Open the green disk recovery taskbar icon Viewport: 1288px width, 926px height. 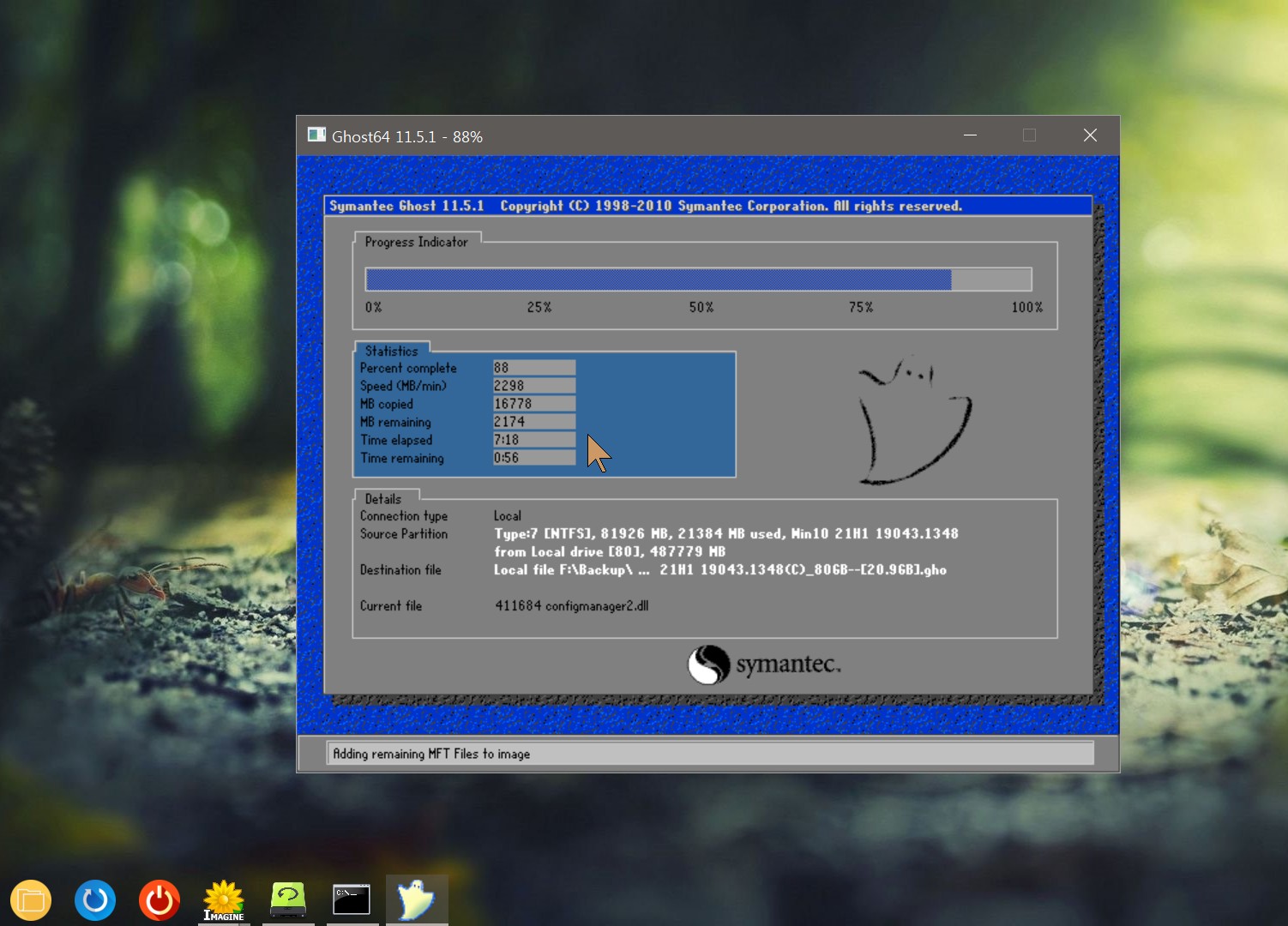coord(288,900)
